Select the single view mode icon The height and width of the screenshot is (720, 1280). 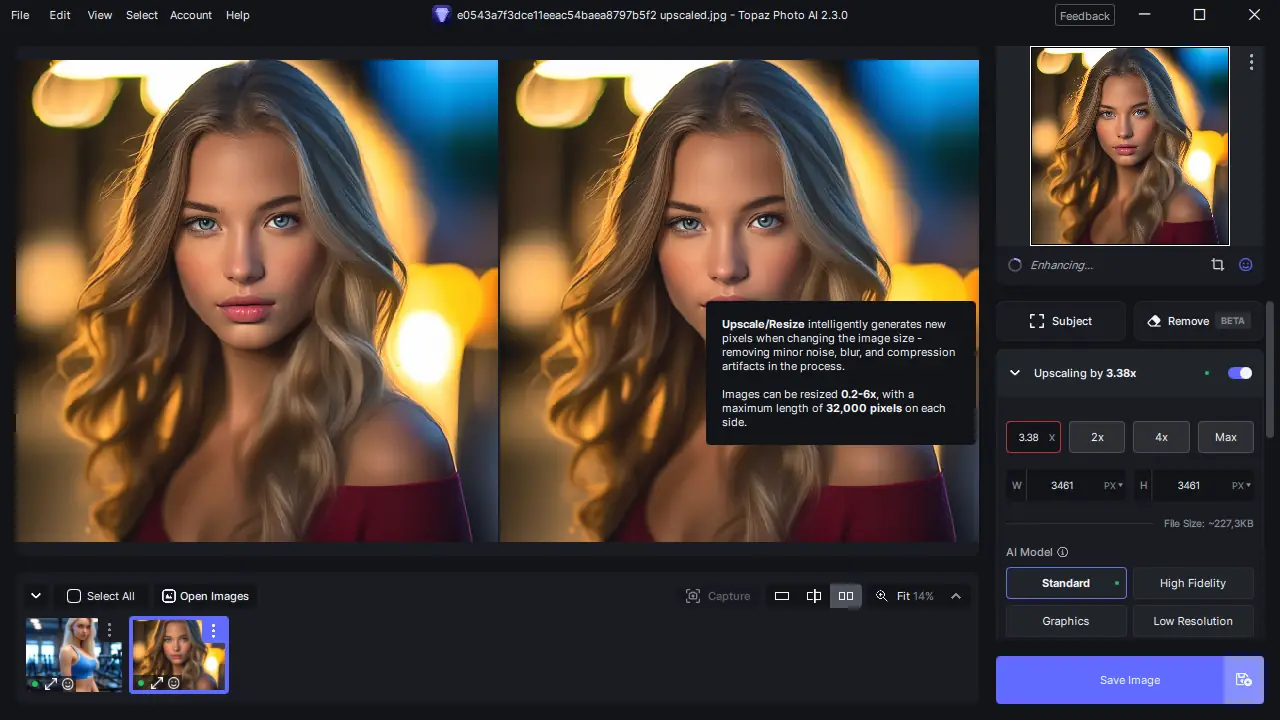781,595
